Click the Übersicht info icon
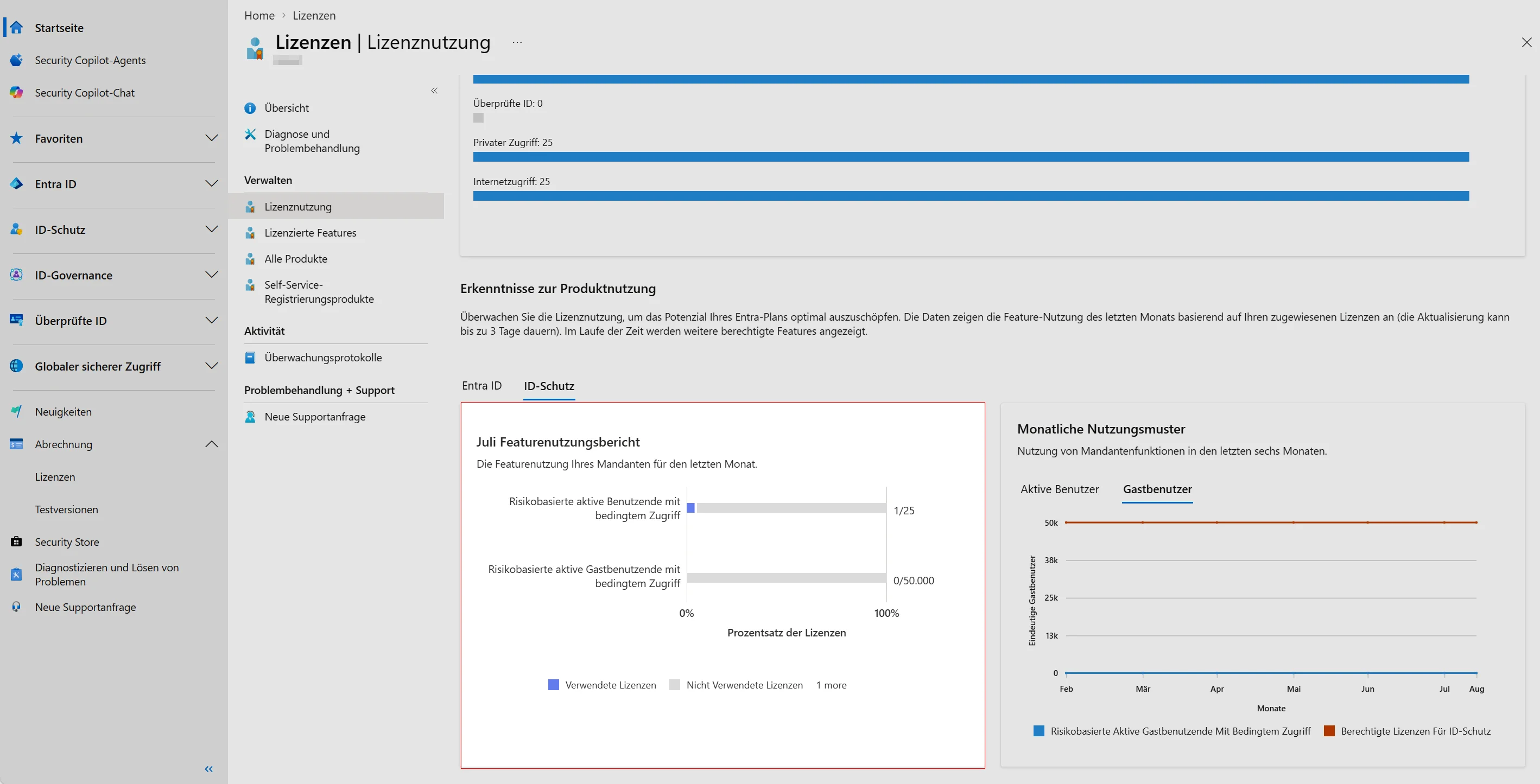The height and width of the screenshot is (784, 1540). pyautogui.click(x=250, y=107)
